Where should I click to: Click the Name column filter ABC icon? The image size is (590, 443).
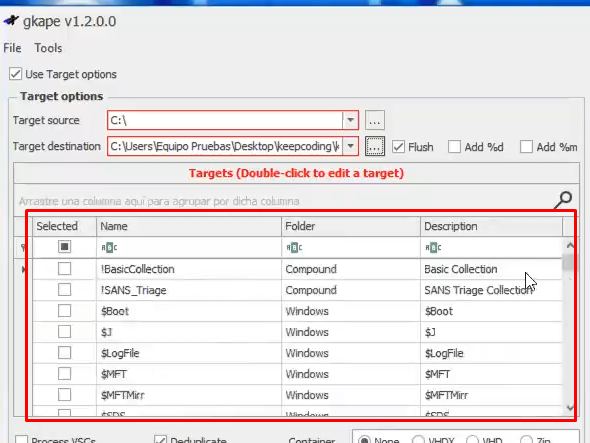[x=109, y=248]
